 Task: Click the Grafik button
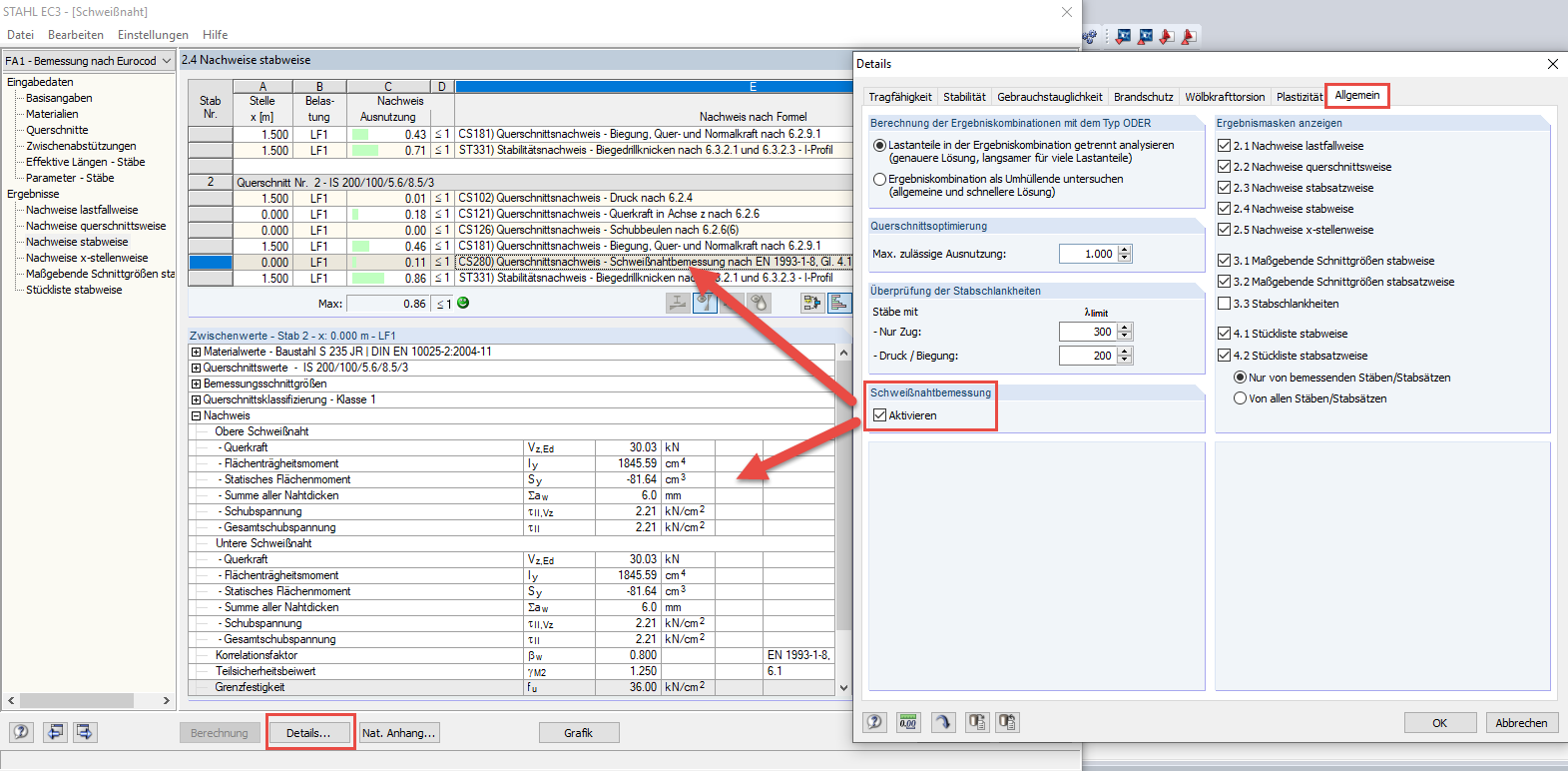pos(578,733)
